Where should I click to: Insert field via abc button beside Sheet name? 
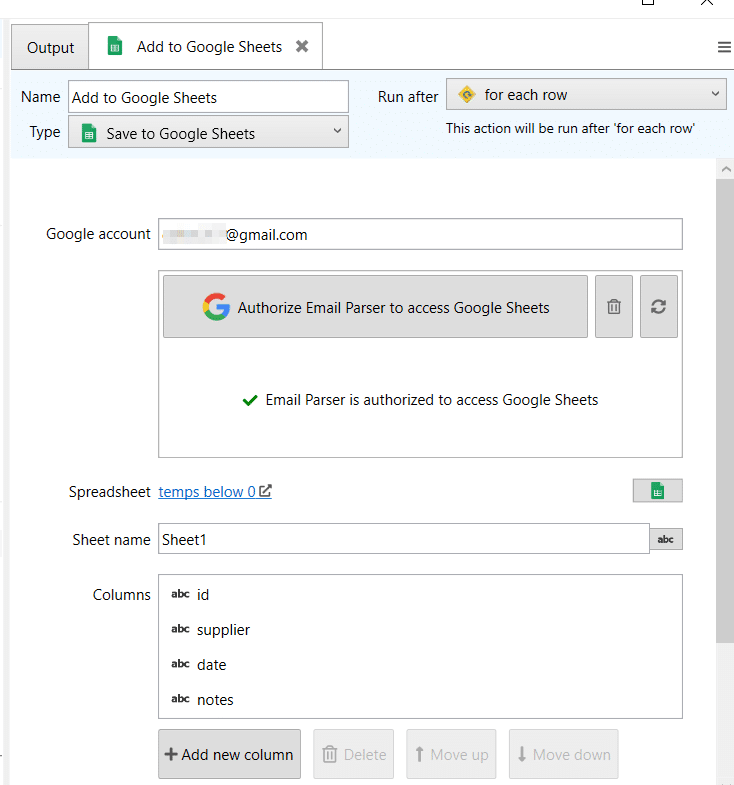[665, 539]
